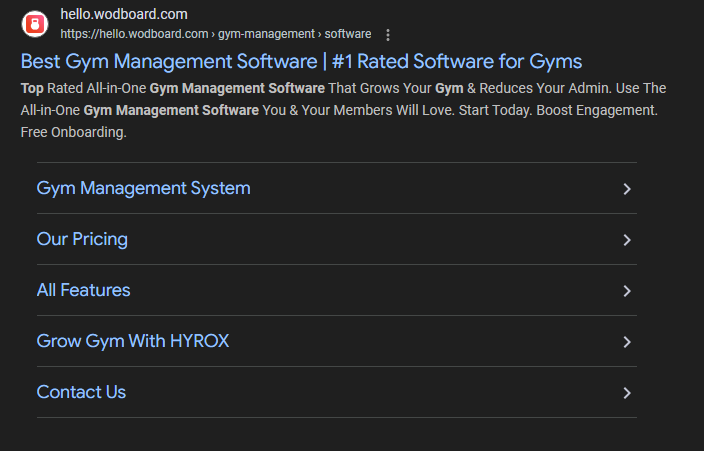This screenshot has height=451, width=704.
Task: Click chevron arrow on Contact Us row
Action: click(x=627, y=393)
